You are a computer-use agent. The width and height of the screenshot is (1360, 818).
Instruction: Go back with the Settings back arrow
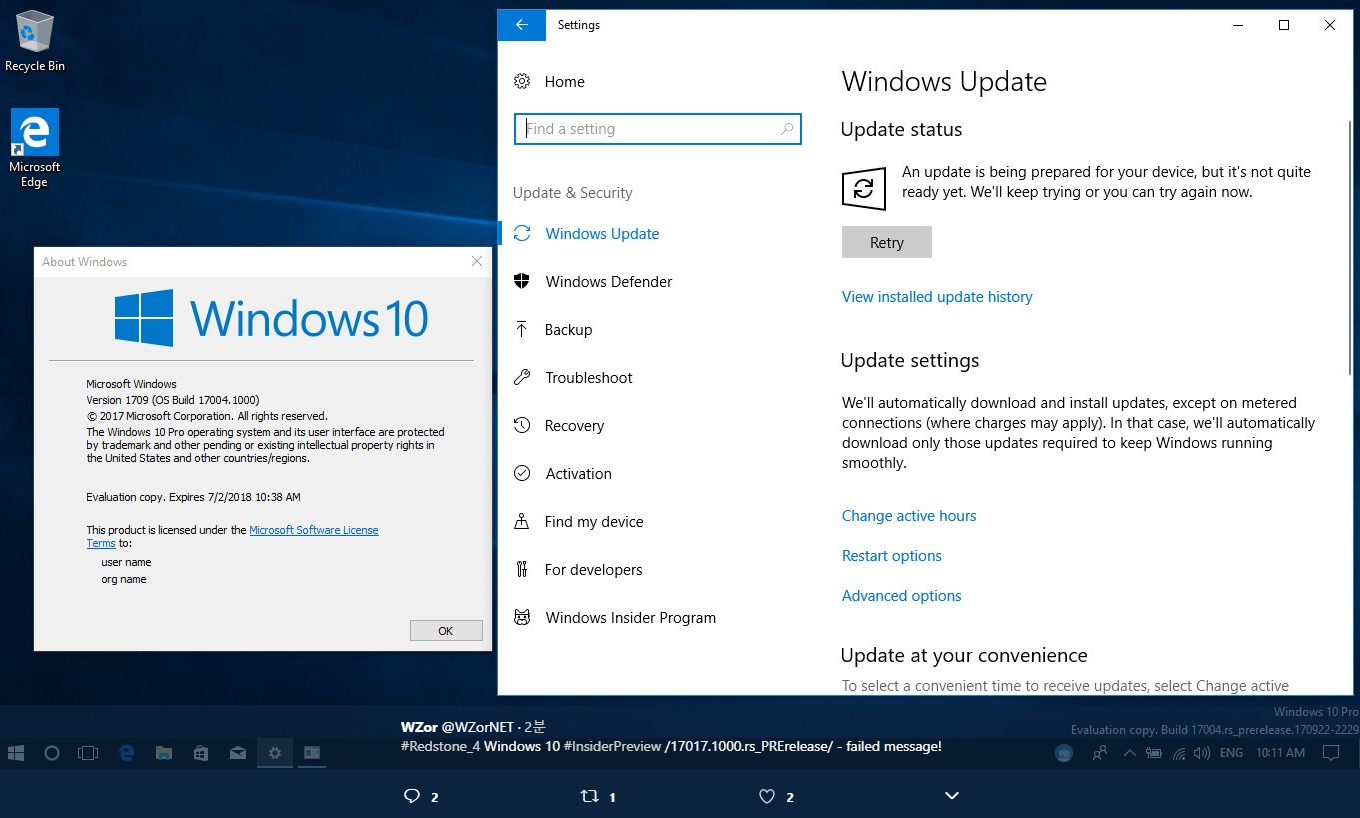(x=521, y=25)
